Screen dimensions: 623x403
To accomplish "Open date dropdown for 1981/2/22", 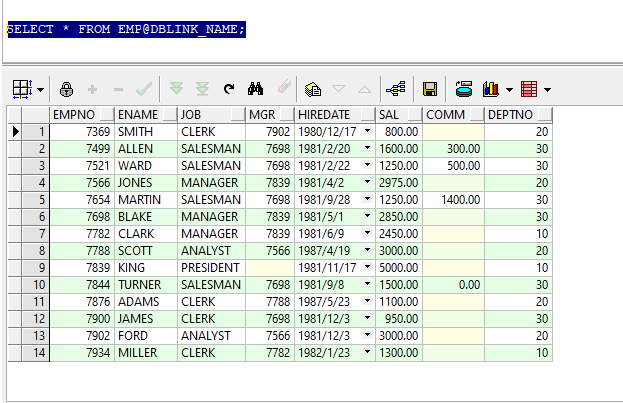I will coord(368,165).
